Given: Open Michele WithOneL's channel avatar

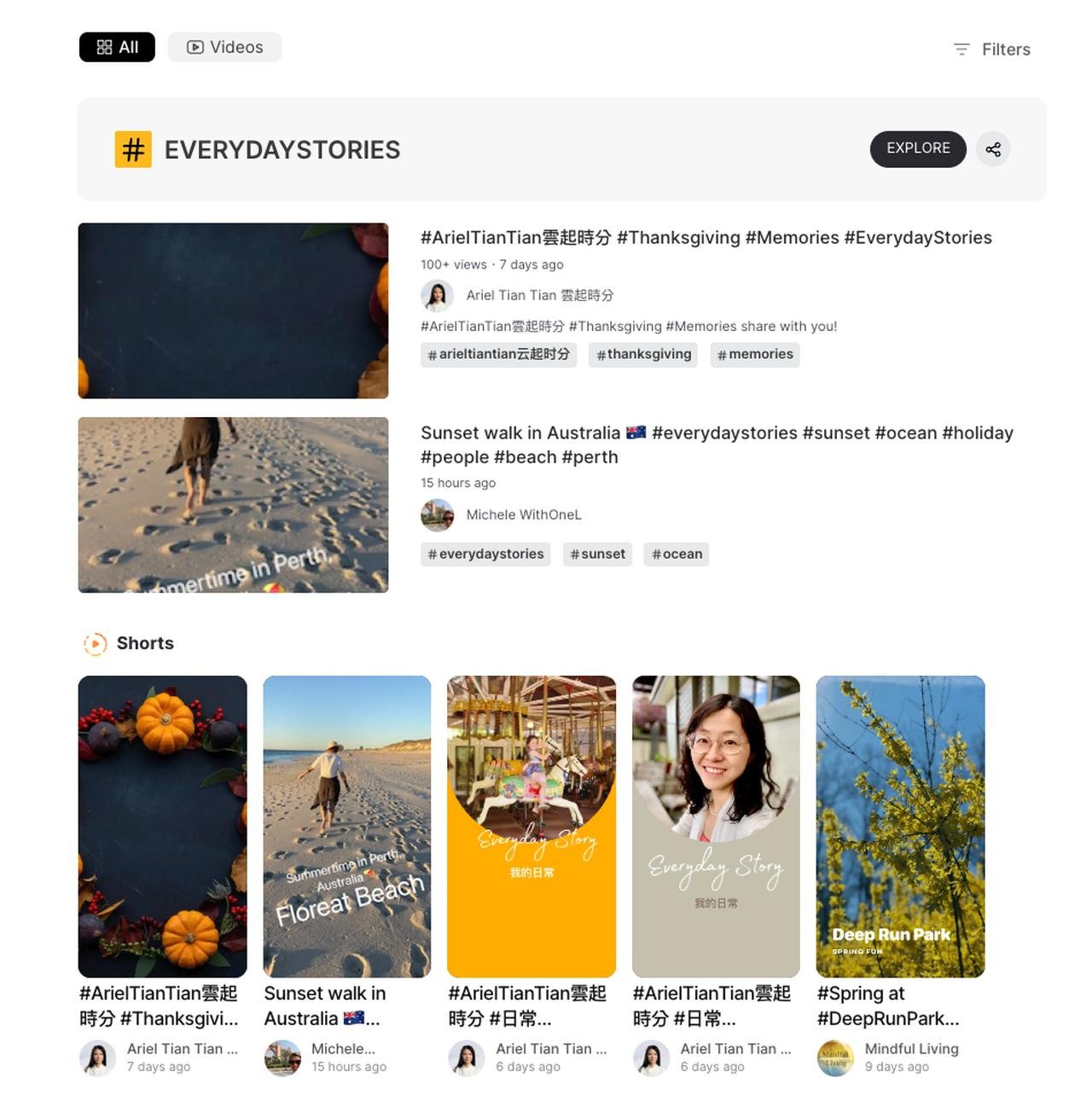Looking at the screenshot, I should click(437, 515).
